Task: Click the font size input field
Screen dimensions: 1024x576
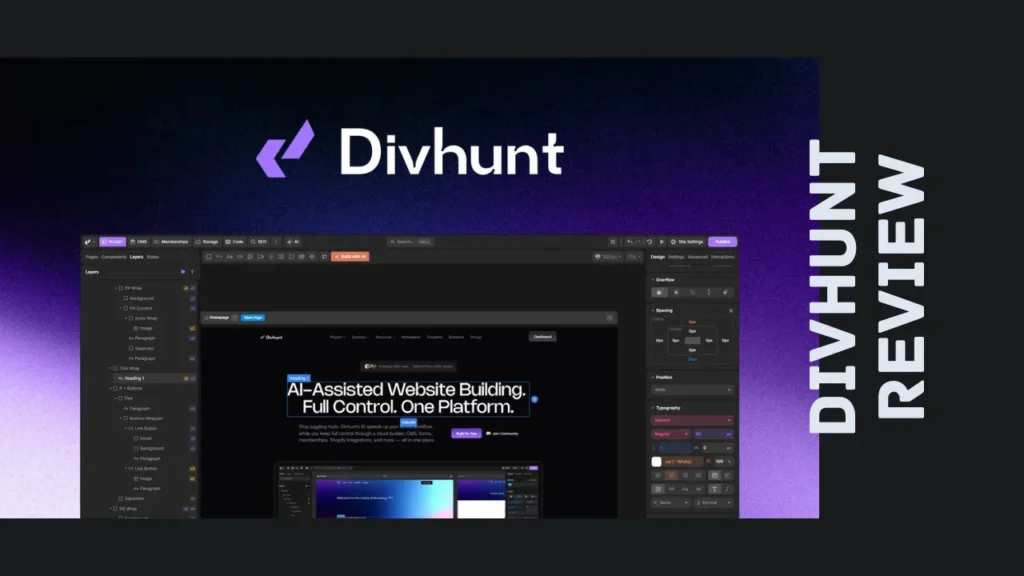Action: [x=713, y=434]
